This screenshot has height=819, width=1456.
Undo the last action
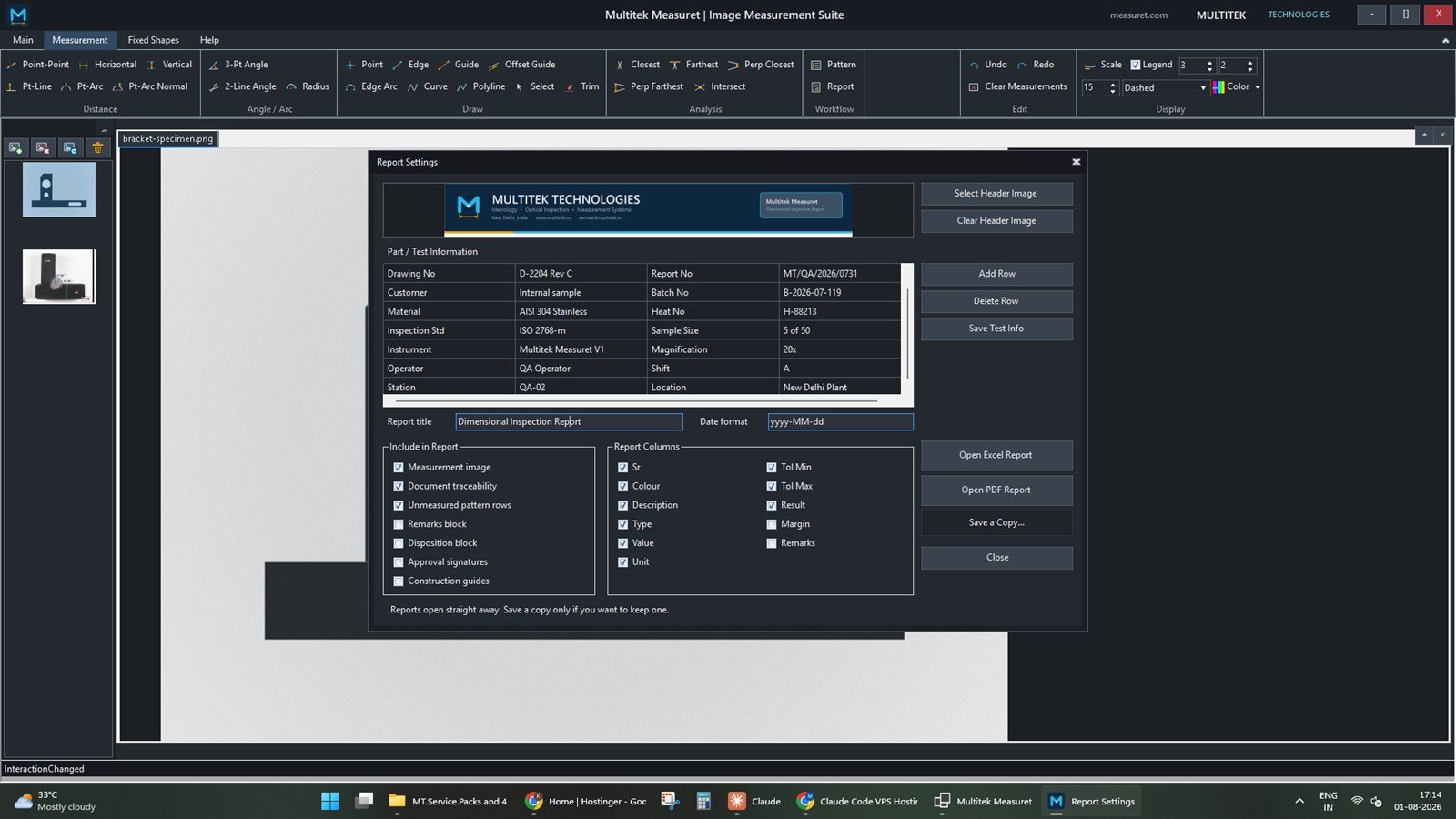pyautogui.click(x=988, y=65)
